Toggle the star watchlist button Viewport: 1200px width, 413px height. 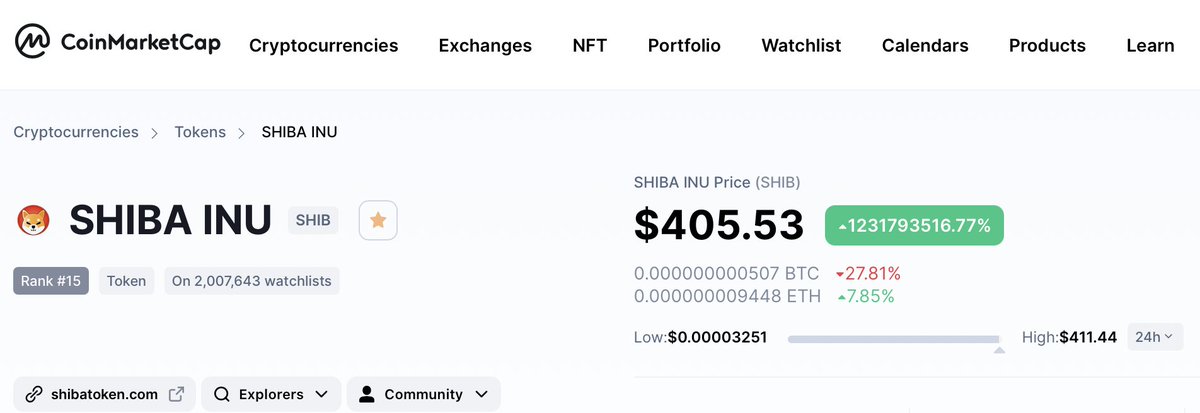tap(378, 220)
